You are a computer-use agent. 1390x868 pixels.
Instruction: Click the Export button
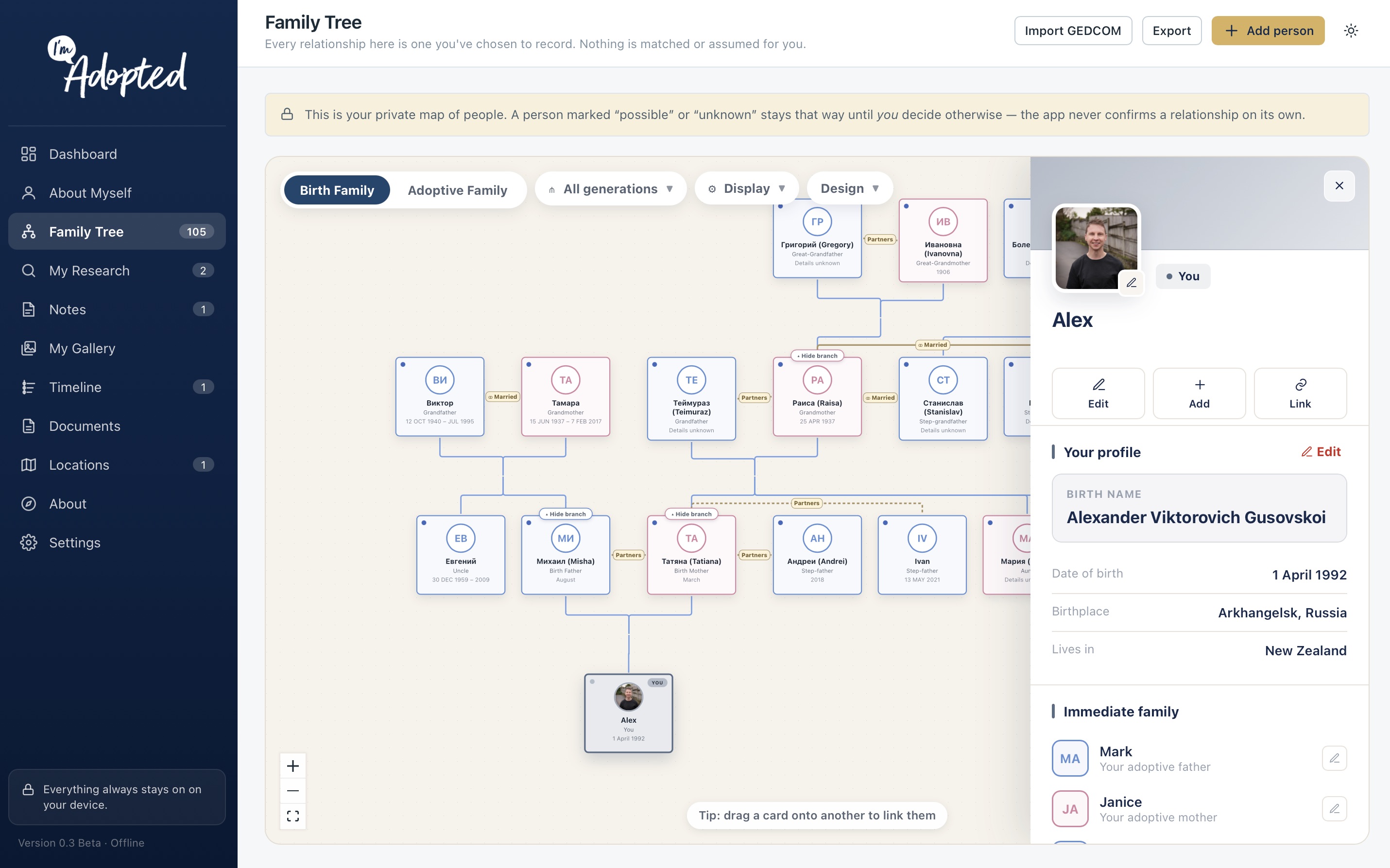[1171, 31]
